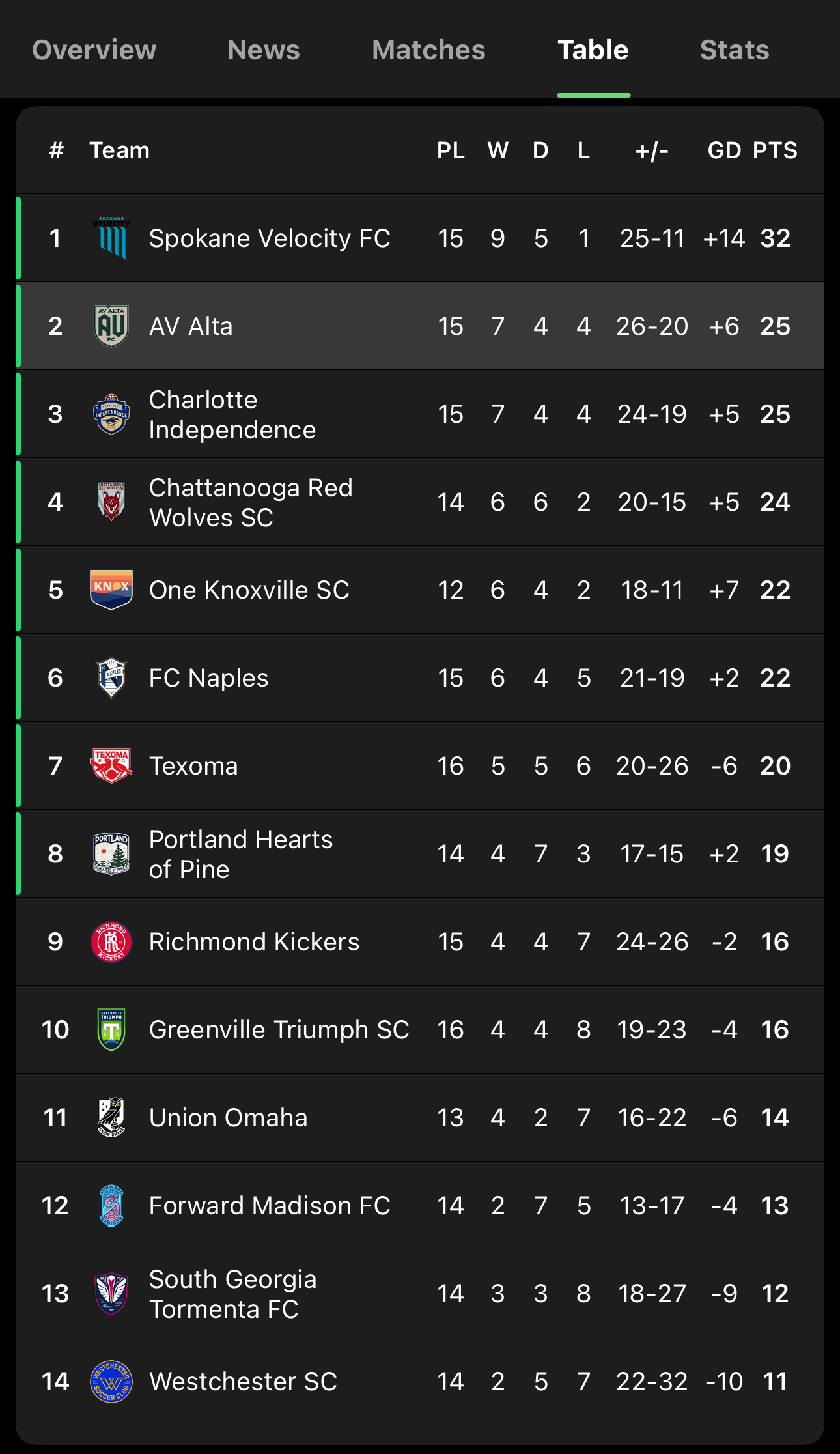
Task: Tap the Spokane Velocity FC crest
Action: 111,238
